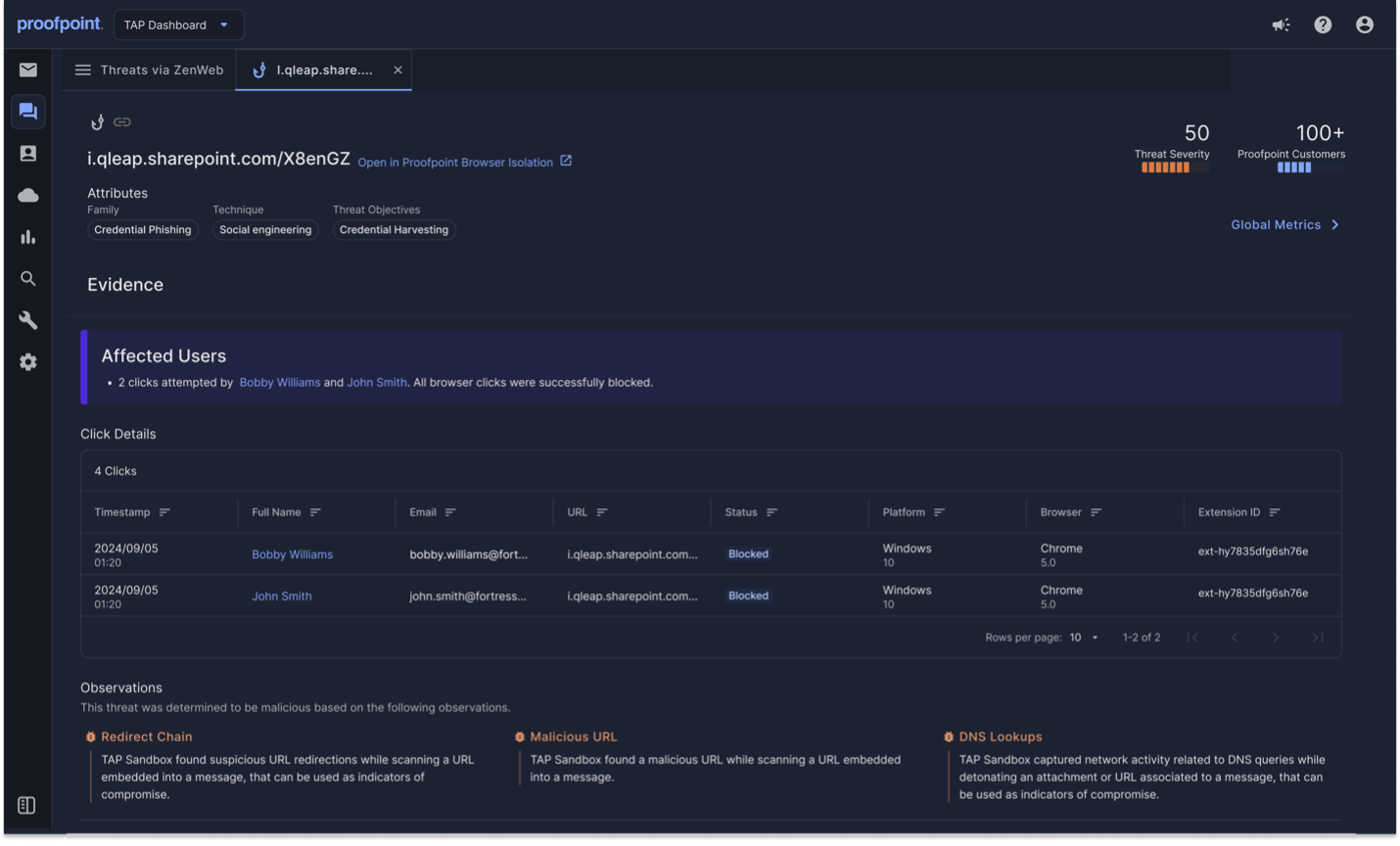
Task: Open the help question mark icon
Action: [1323, 23]
